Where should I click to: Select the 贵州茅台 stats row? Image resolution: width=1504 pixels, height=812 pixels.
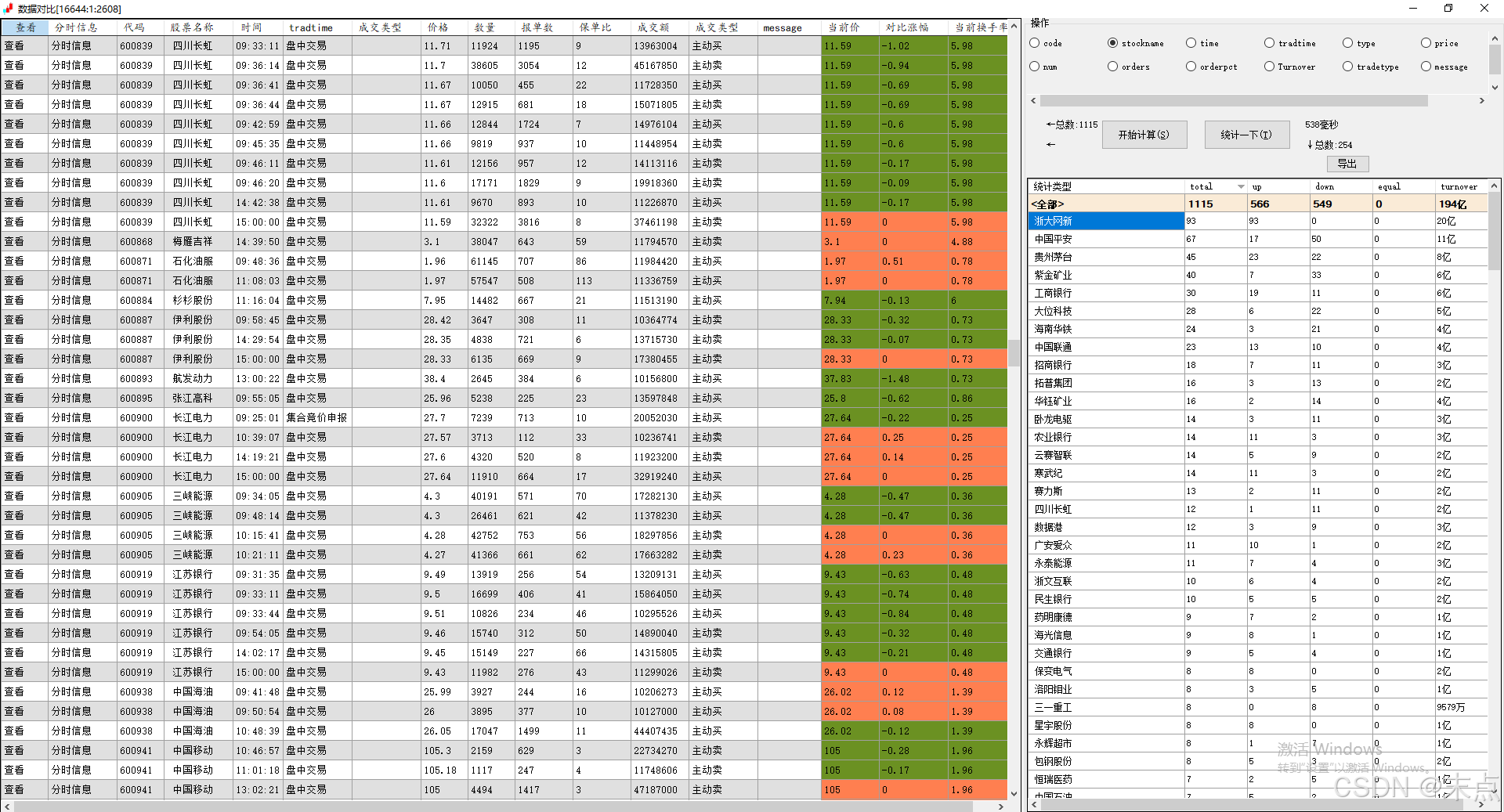click(x=1258, y=257)
